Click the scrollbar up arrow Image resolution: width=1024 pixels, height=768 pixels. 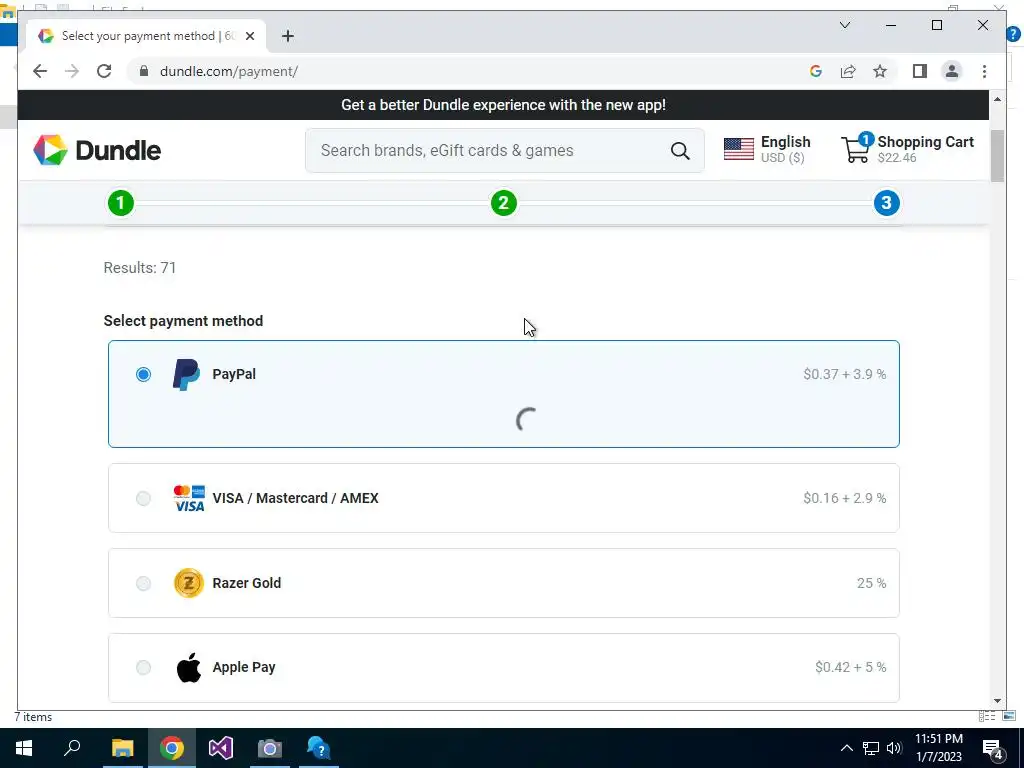(997, 99)
